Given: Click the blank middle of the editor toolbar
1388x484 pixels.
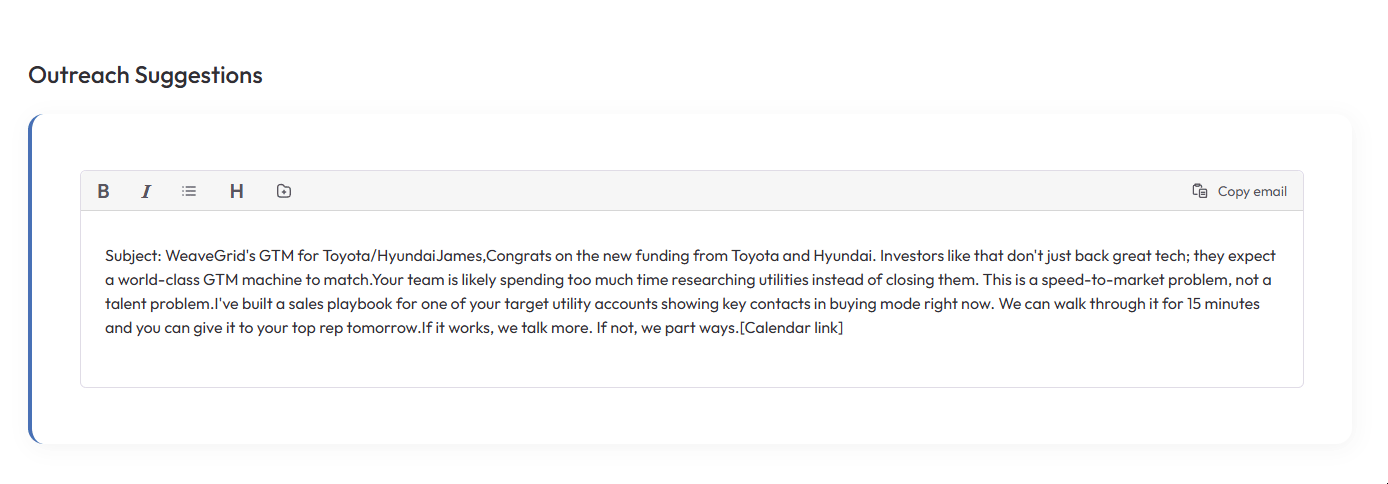Looking at the screenshot, I should [x=740, y=191].
